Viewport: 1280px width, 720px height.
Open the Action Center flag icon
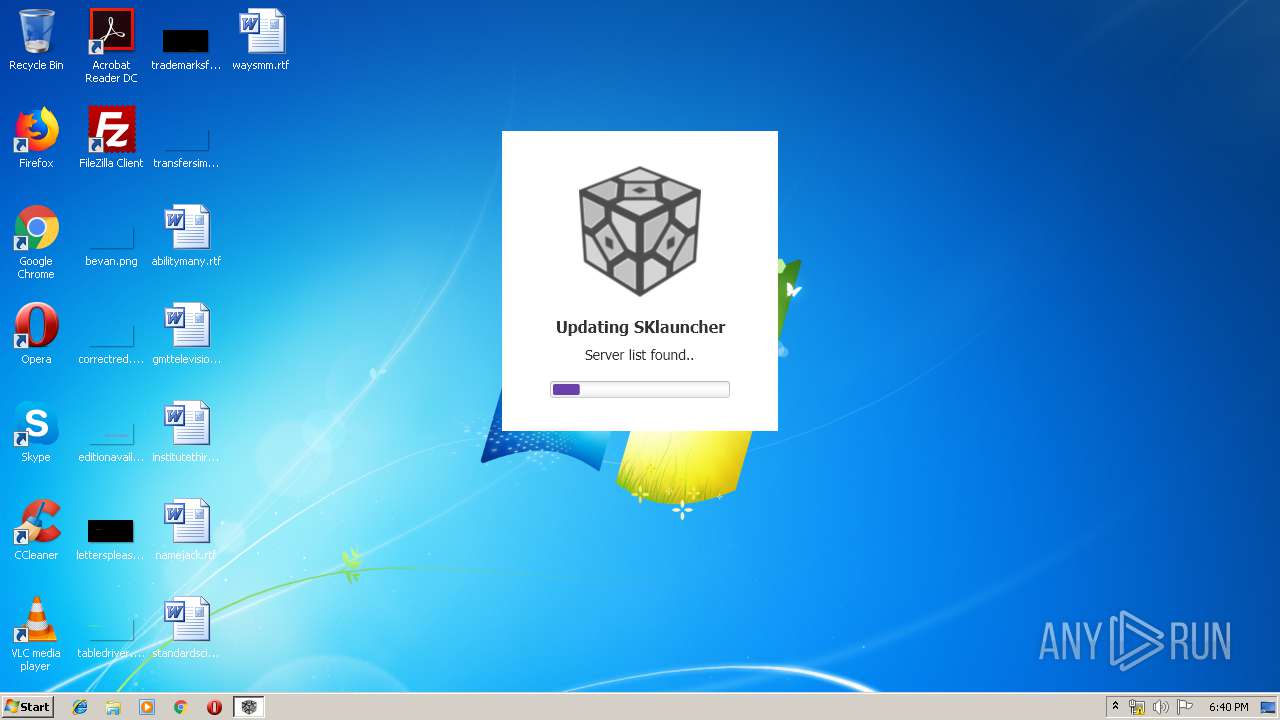1185,707
